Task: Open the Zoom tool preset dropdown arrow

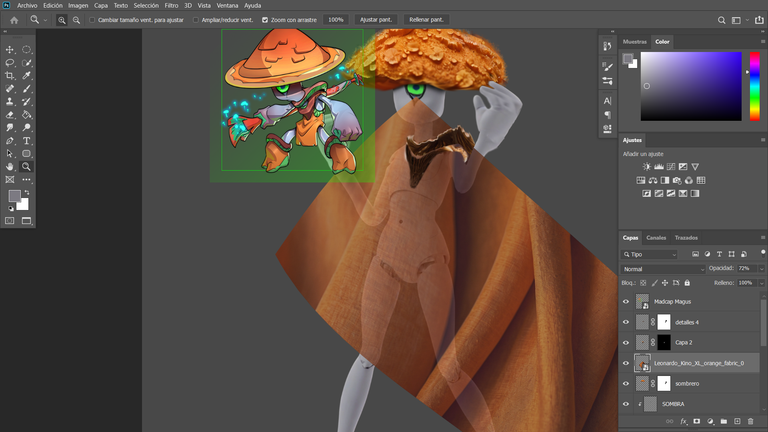Action: 45,20
